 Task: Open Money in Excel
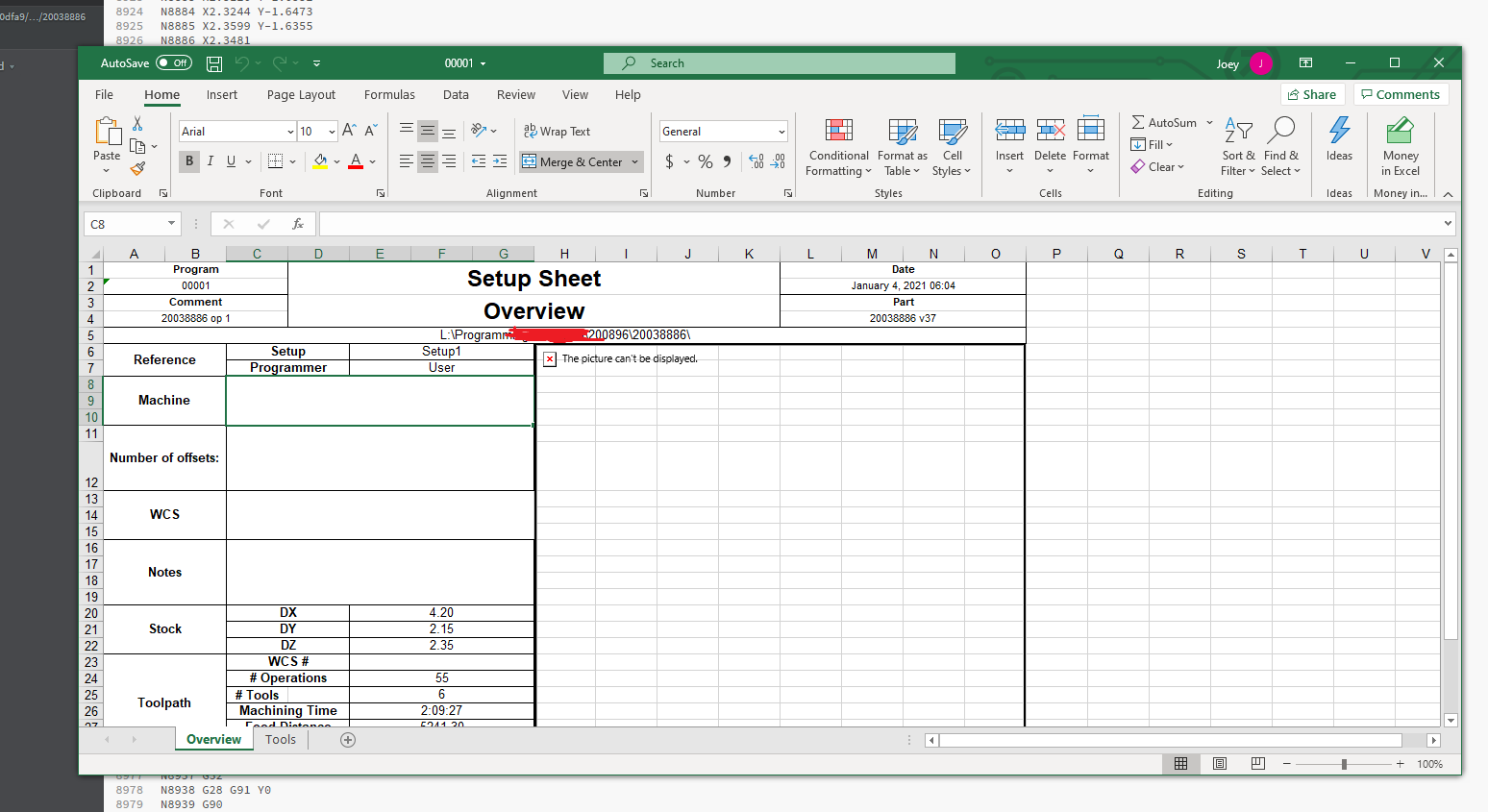[x=1400, y=146]
